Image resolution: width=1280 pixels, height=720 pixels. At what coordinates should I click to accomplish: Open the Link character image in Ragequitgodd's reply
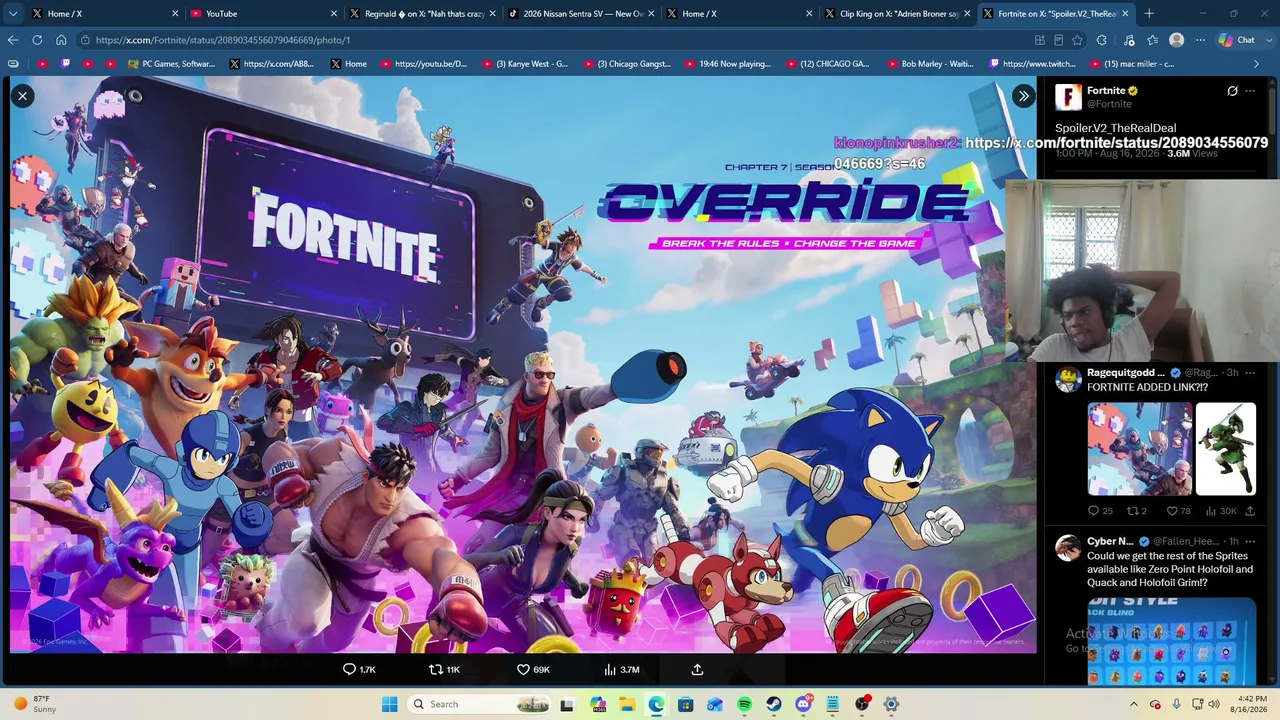(x=1226, y=449)
